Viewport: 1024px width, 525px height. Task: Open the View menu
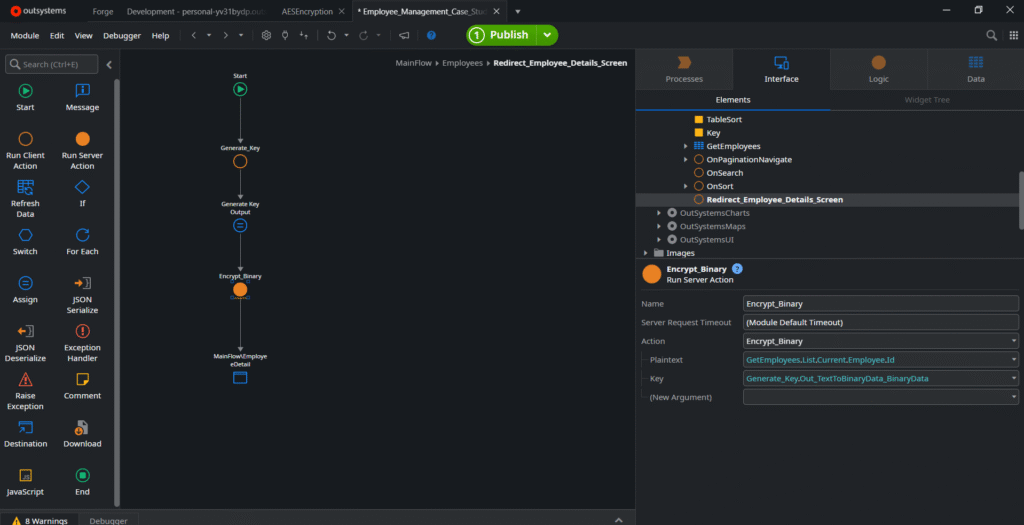pos(84,36)
